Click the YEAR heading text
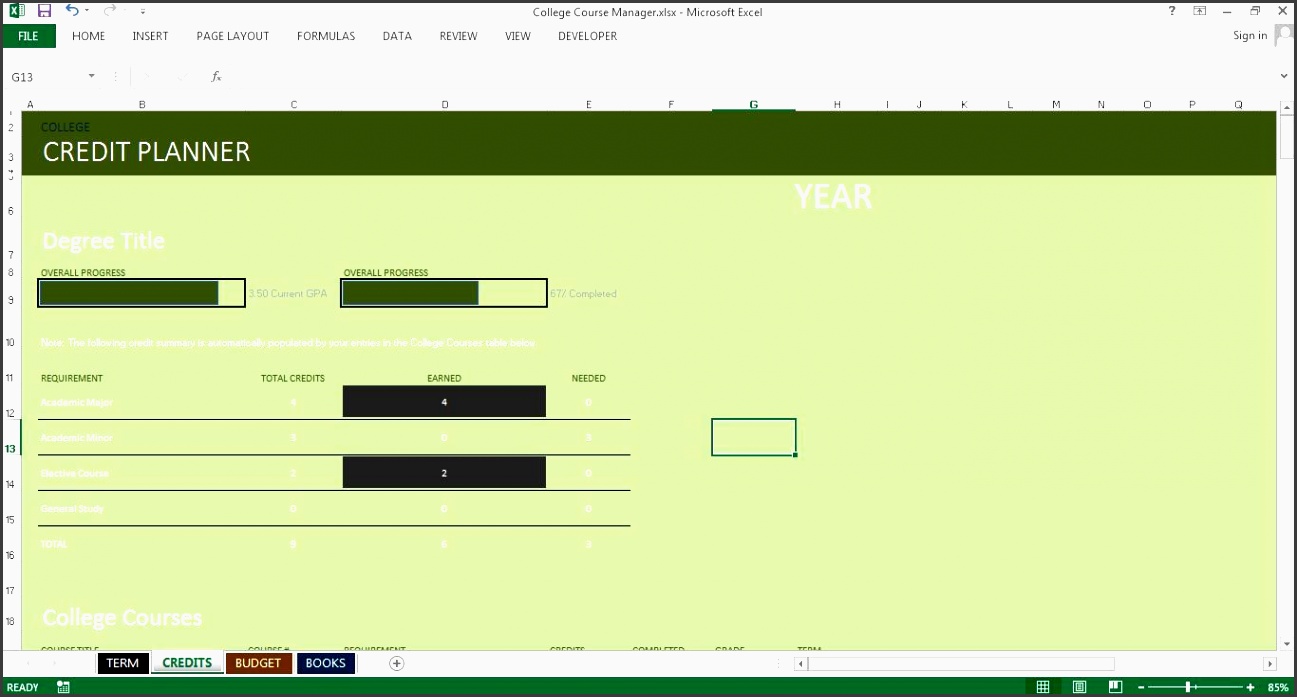Viewport: 1297px width, 697px height. click(x=833, y=197)
